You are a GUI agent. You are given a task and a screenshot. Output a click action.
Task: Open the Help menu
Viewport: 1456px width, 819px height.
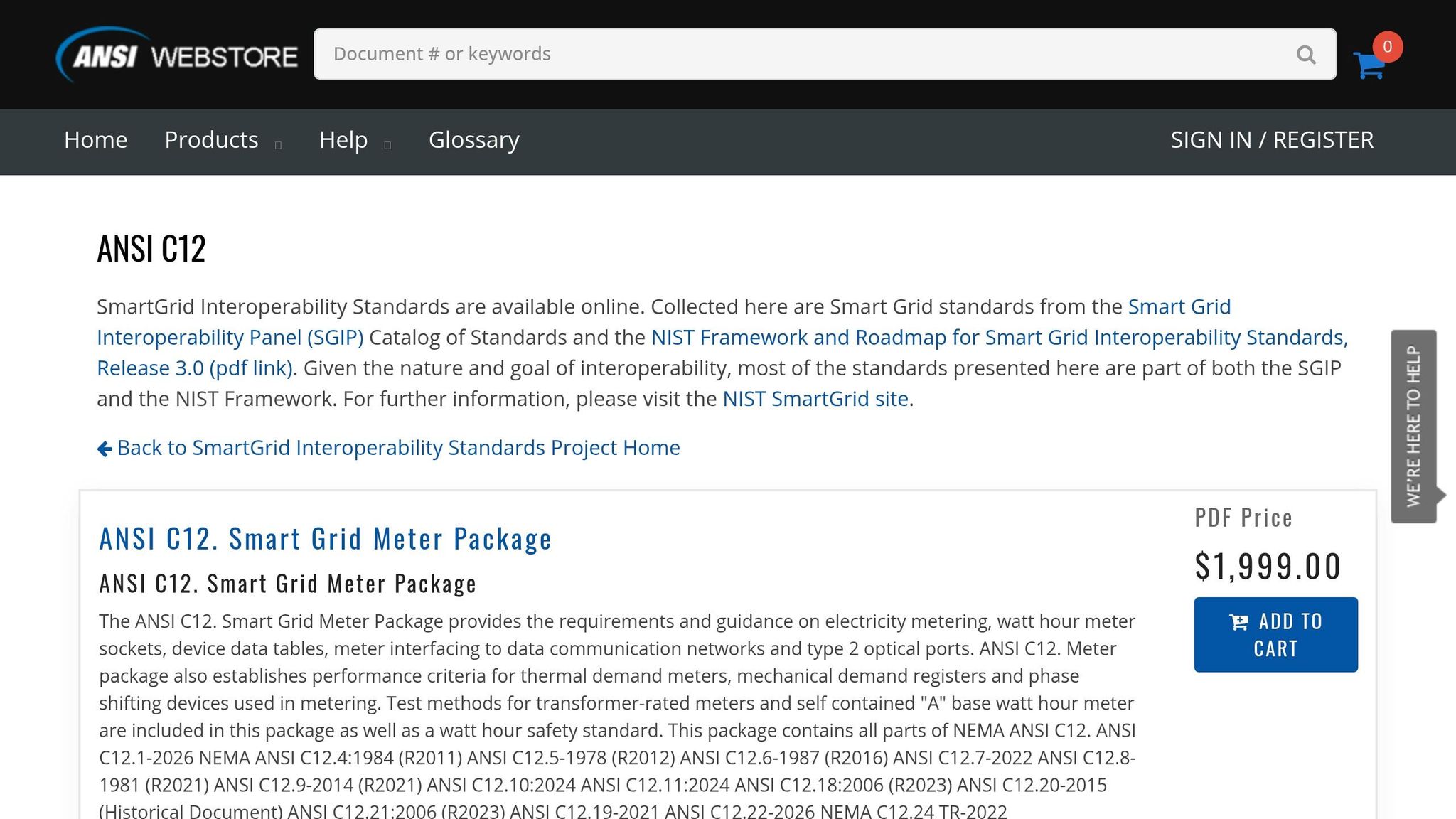[343, 140]
